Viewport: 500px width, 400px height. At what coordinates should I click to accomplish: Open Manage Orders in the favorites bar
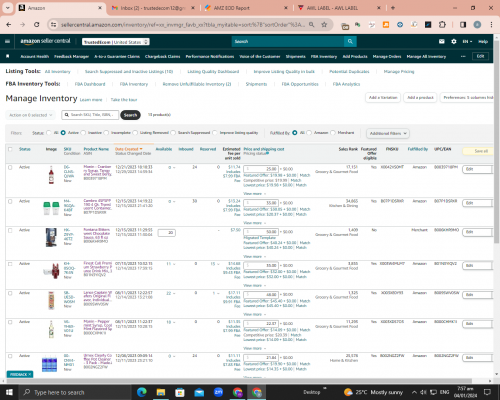387,56
